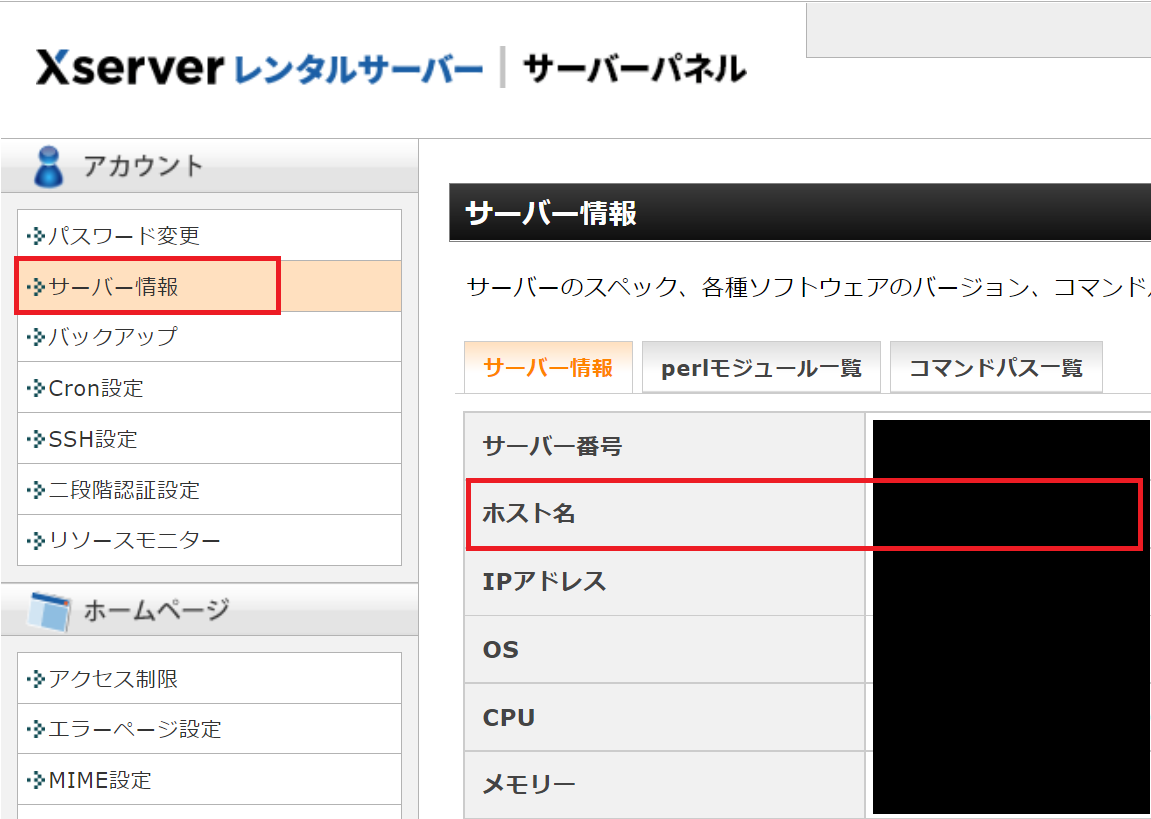
Task: Click the ホスト名 row label
Action: pyautogui.click(x=529, y=514)
